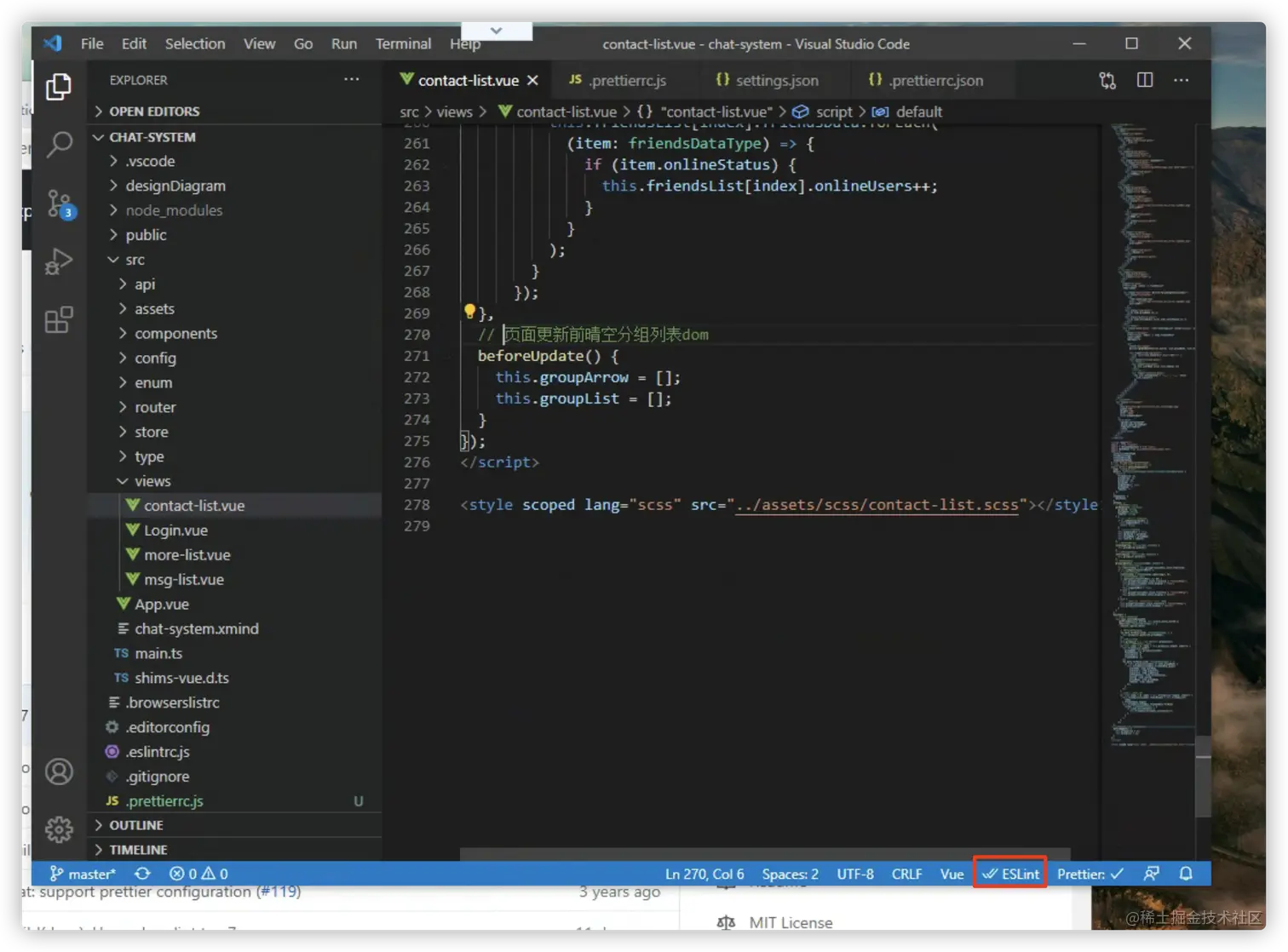Open the Selection menu
The image size is (1288, 952).
[195, 43]
